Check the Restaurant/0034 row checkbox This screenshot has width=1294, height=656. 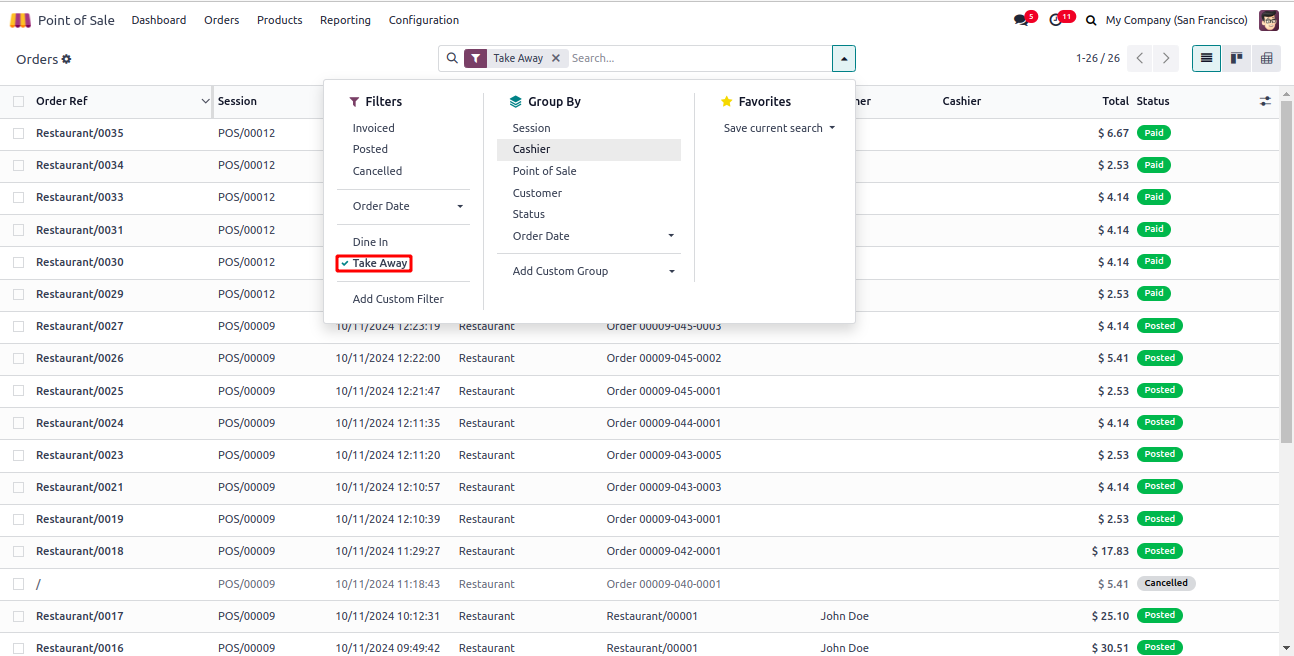19,165
